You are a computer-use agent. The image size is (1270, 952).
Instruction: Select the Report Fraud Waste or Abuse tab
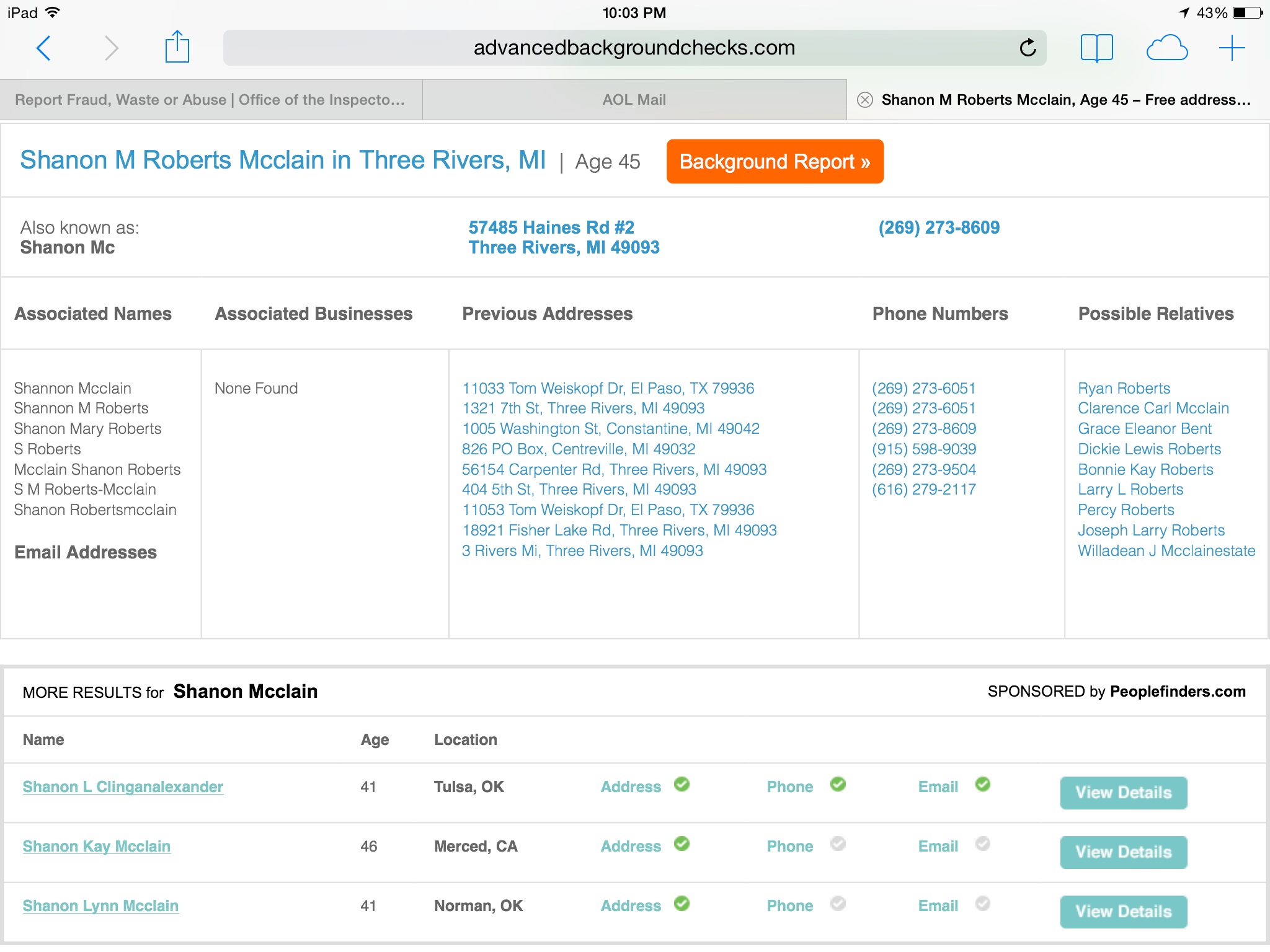click(x=213, y=98)
